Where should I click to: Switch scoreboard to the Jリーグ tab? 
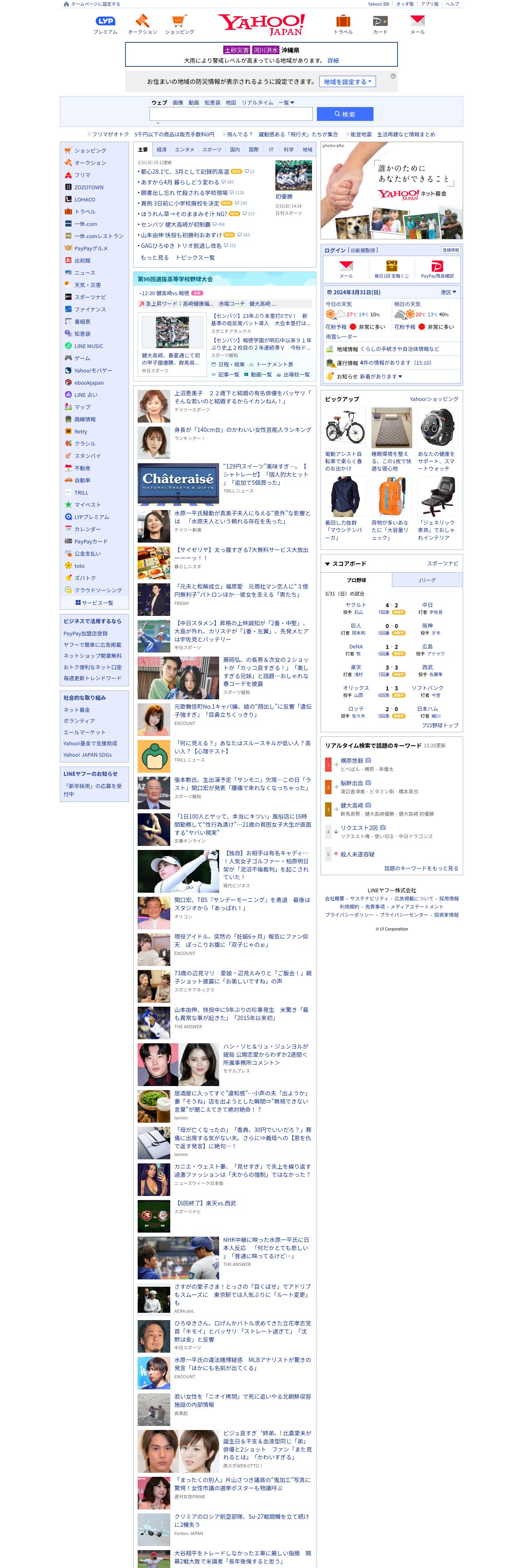(427, 580)
